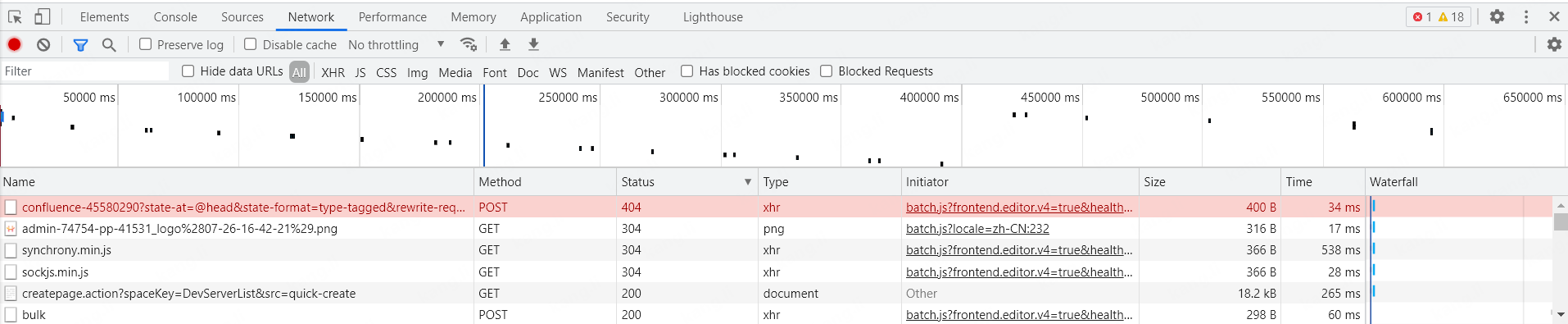
Task: Open DevTools settings gear
Action: pyautogui.click(x=1497, y=16)
